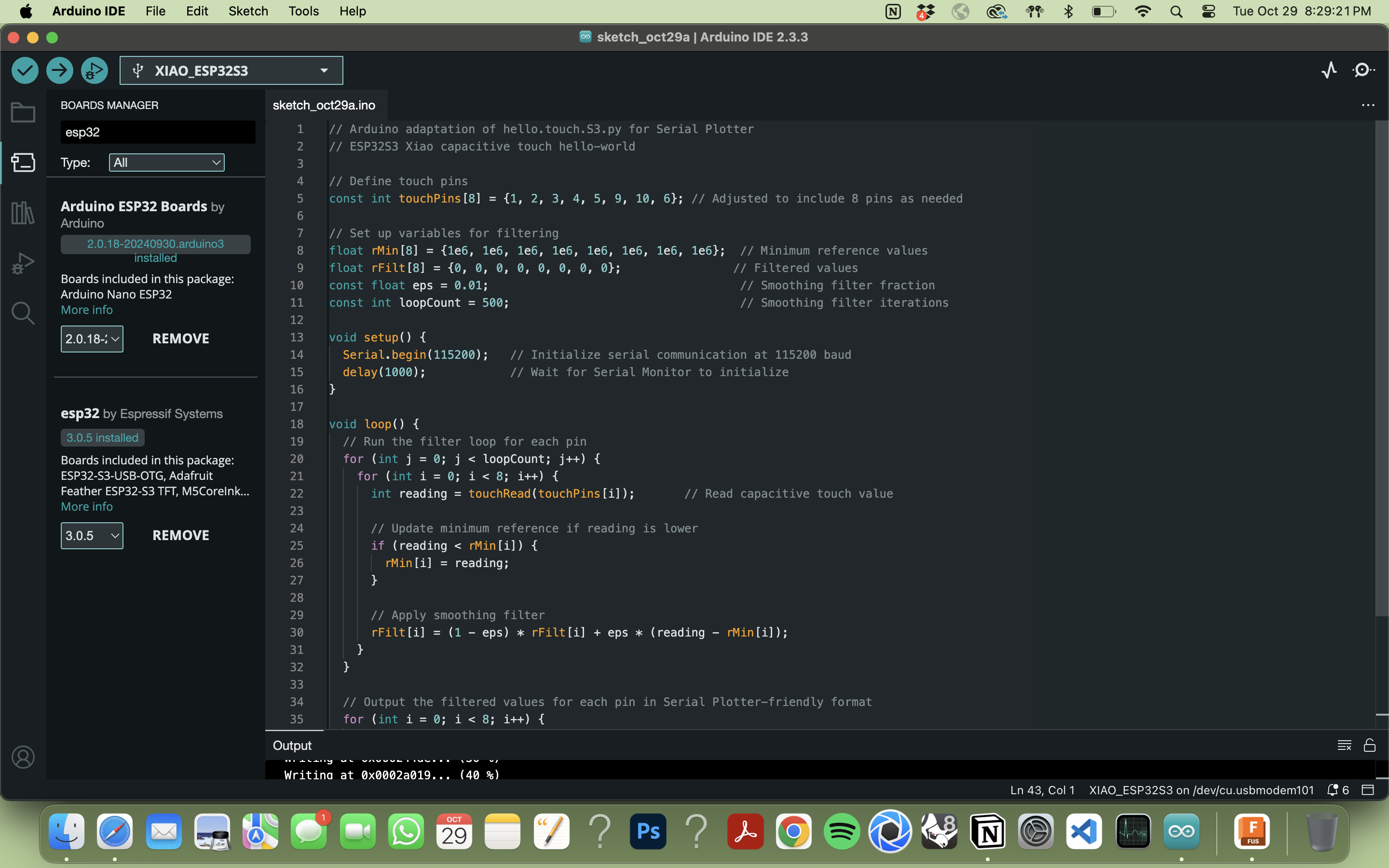Select the Boards Manager sidebar icon
Viewport: 1389px width, 868px height.
pos(23,163)
